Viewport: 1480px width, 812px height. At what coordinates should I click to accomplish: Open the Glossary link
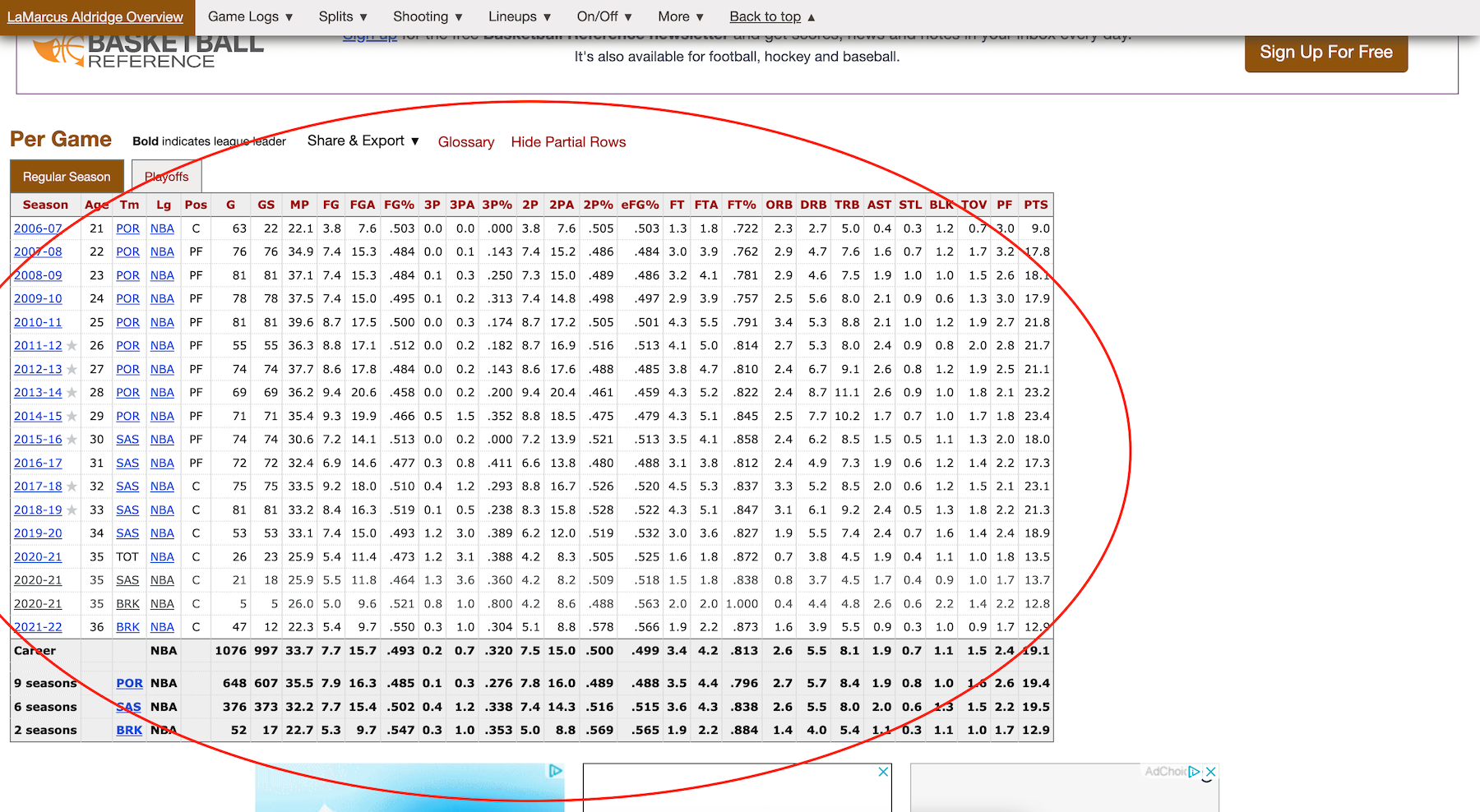[466, 142]
